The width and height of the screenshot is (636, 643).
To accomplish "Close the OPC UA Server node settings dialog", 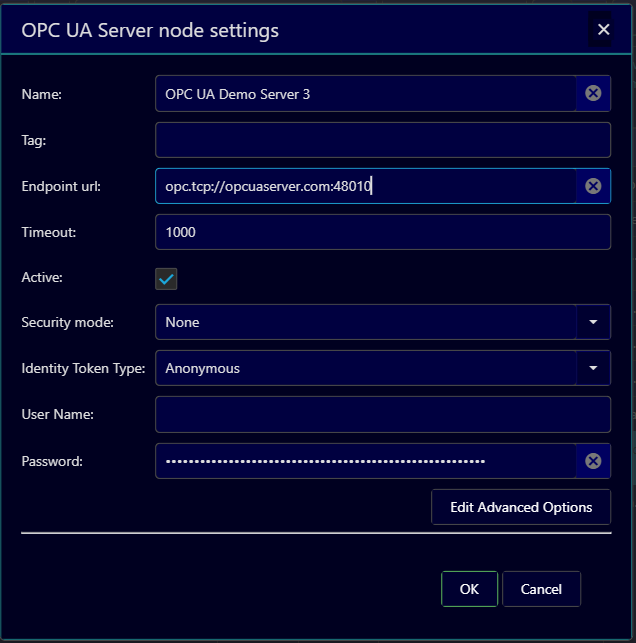I will [603, 30].
